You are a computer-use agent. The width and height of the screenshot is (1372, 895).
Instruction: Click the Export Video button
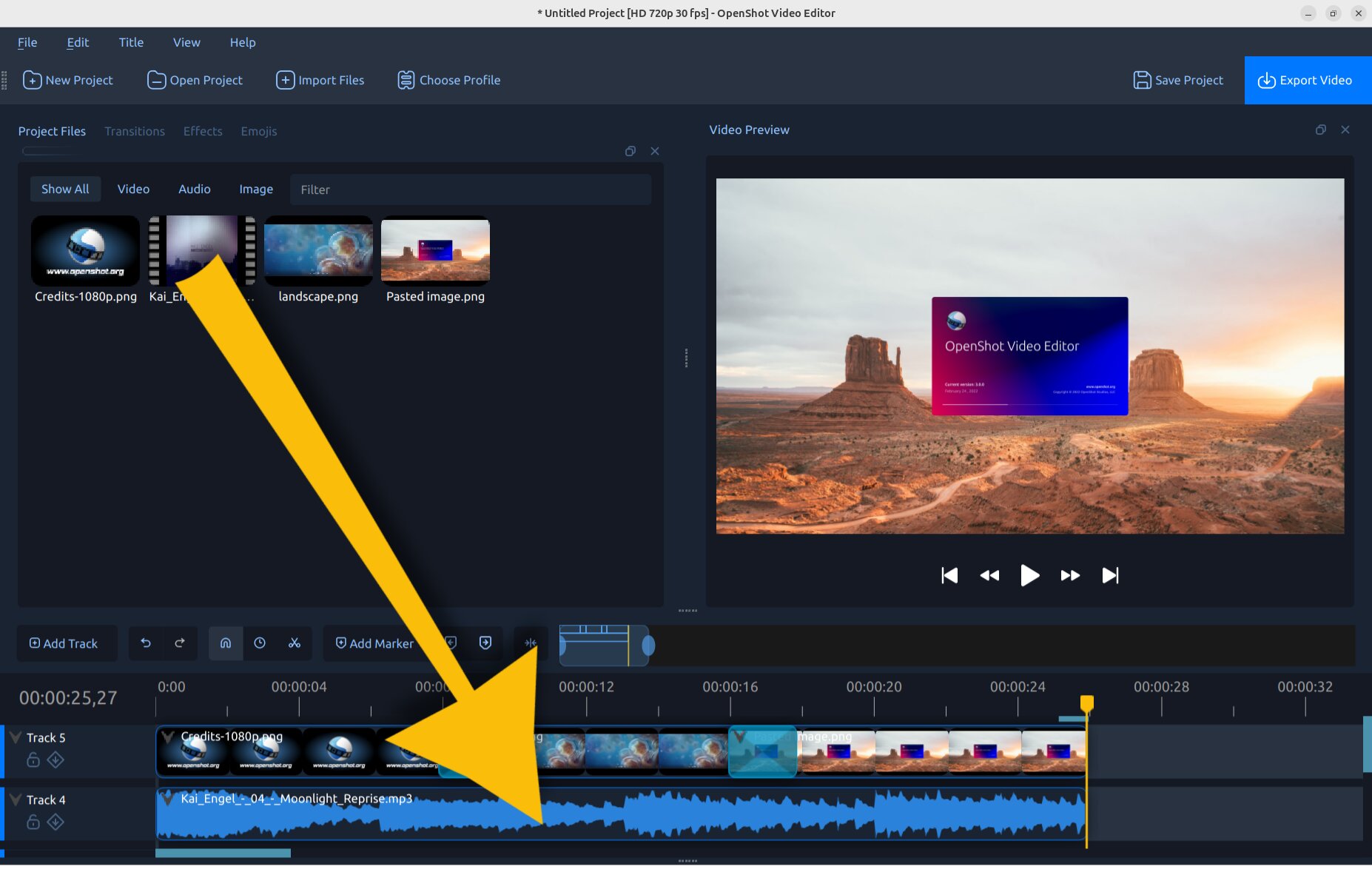1307,80
